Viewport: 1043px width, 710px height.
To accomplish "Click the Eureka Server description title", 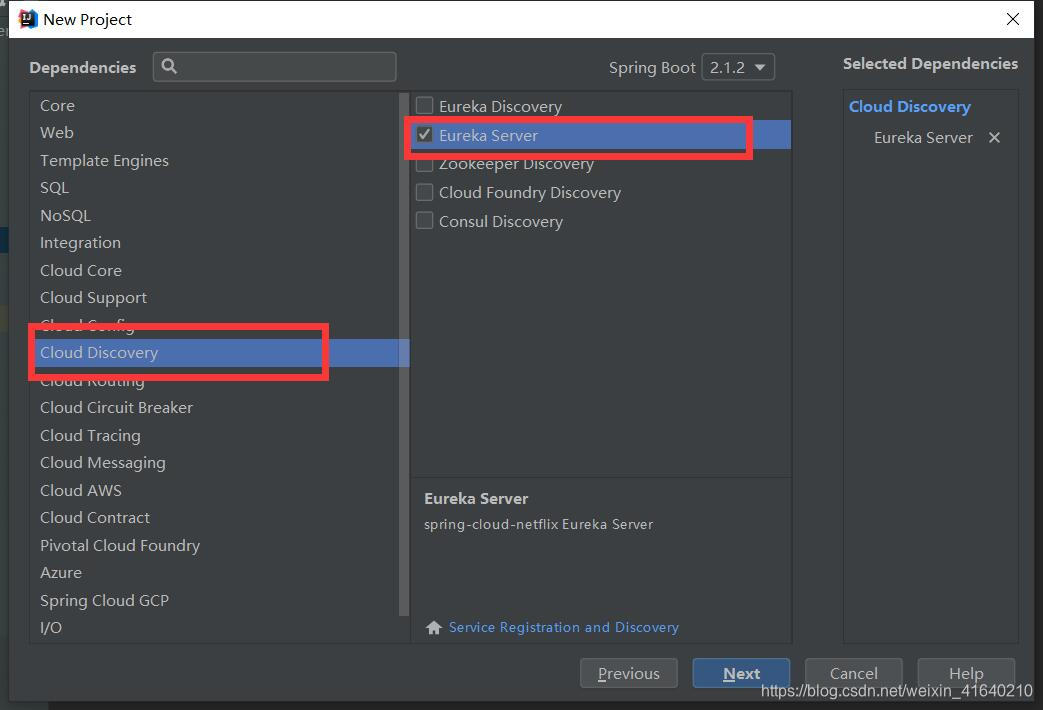I will click(x=476, y=498).
